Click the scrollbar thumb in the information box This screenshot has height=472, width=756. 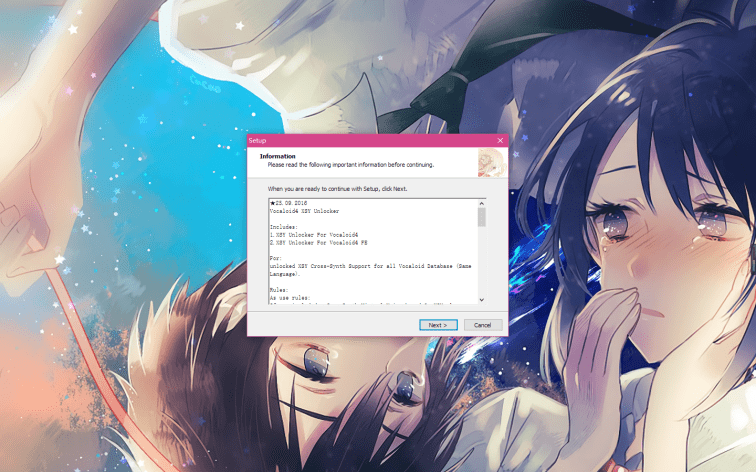pos(481,217)
